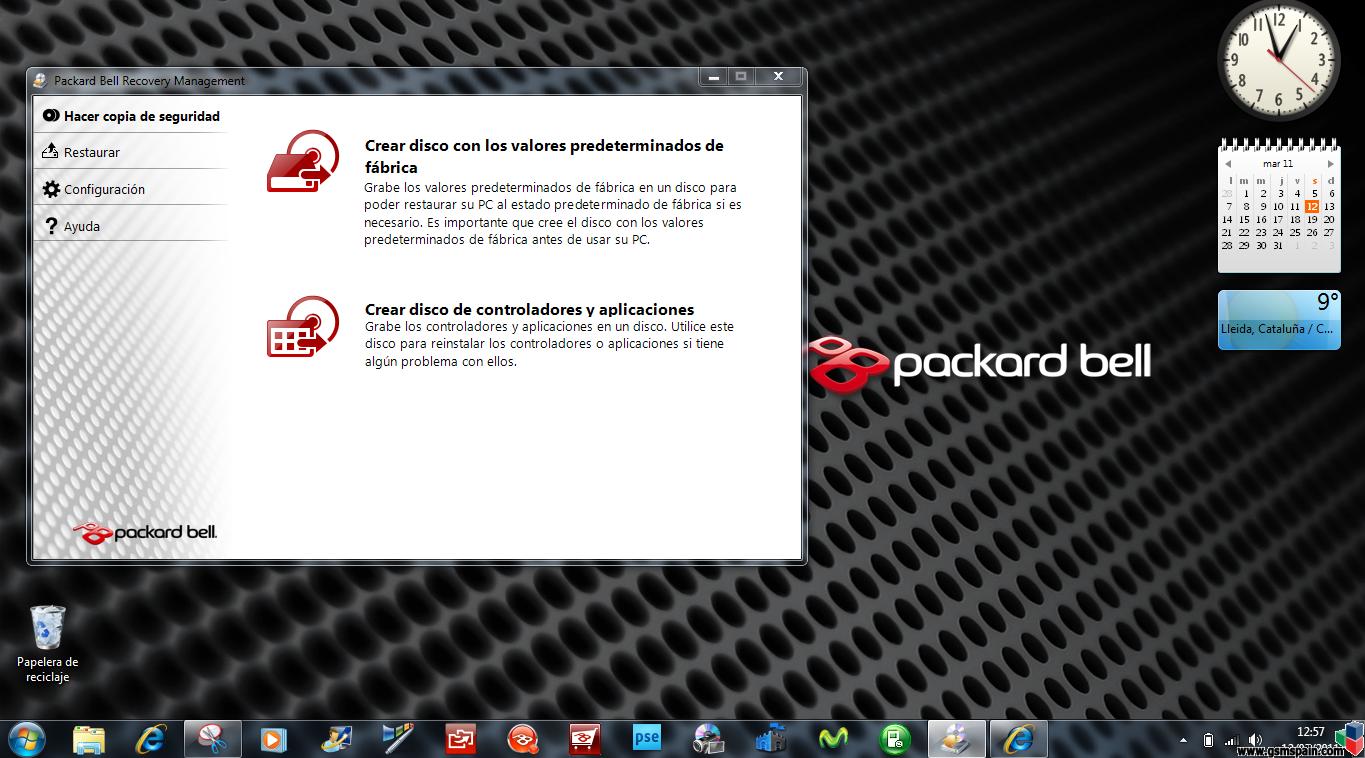Open the network signal tray icon
The image size is (1365, 758).
[x=1231, y=741]
